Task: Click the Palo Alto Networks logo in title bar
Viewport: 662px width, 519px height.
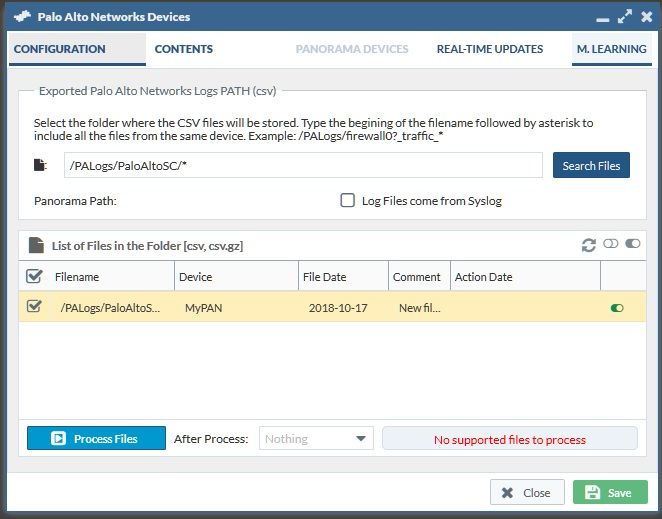Action: coord(20,17)
